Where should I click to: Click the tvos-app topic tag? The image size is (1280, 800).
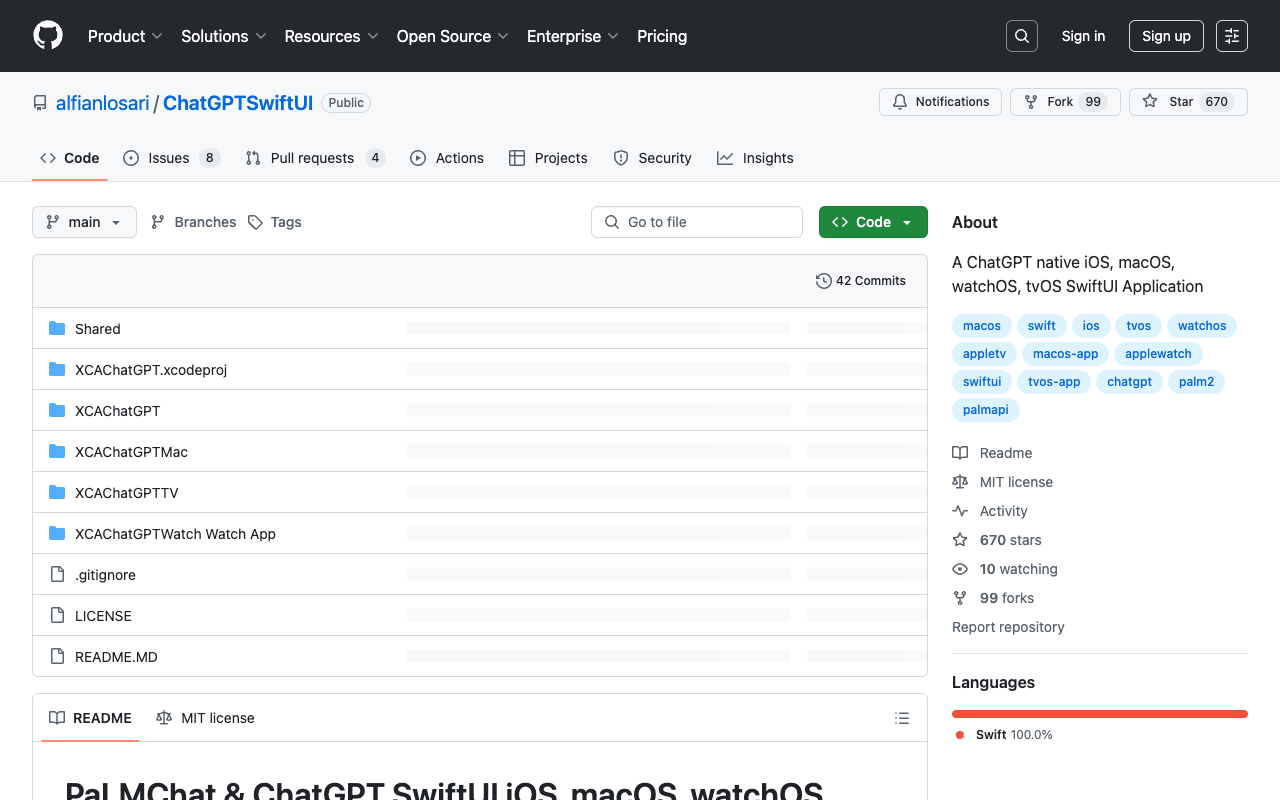(1054, 382)
